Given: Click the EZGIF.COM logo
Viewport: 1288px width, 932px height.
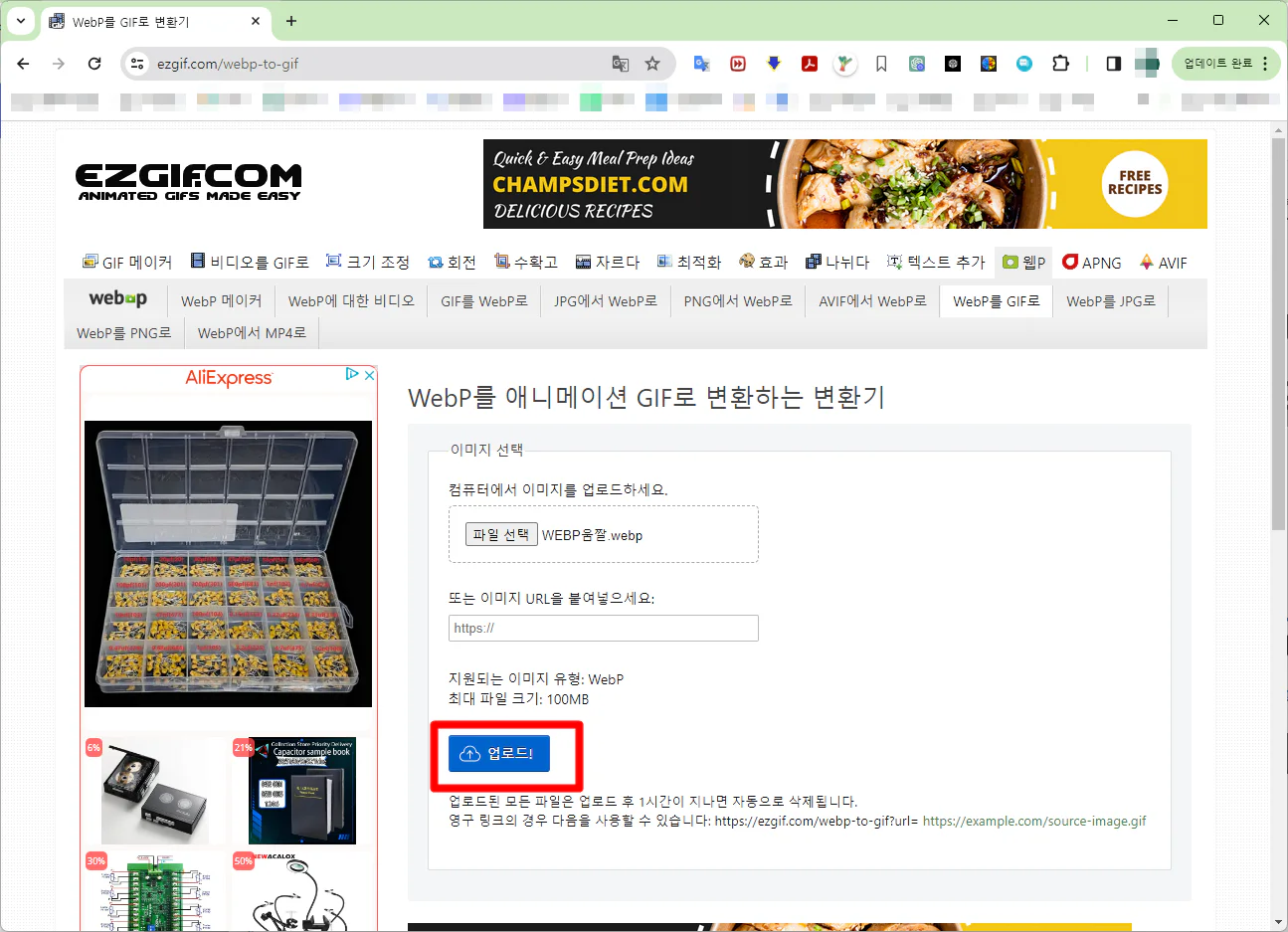Looking at the screenshot, I should pyautogui.click(x=189, y=181).
